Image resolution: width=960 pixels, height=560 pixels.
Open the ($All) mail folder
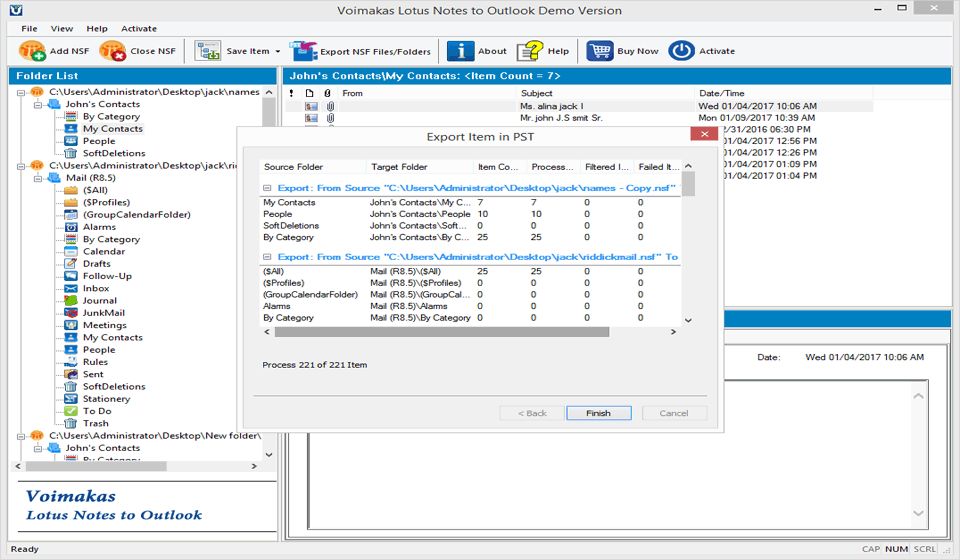pos(95,190)
